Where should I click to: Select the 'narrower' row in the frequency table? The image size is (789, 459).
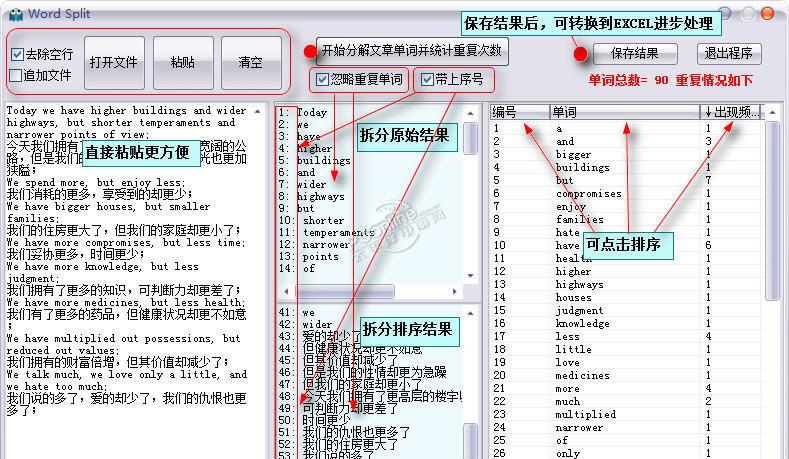click(626, 427)
